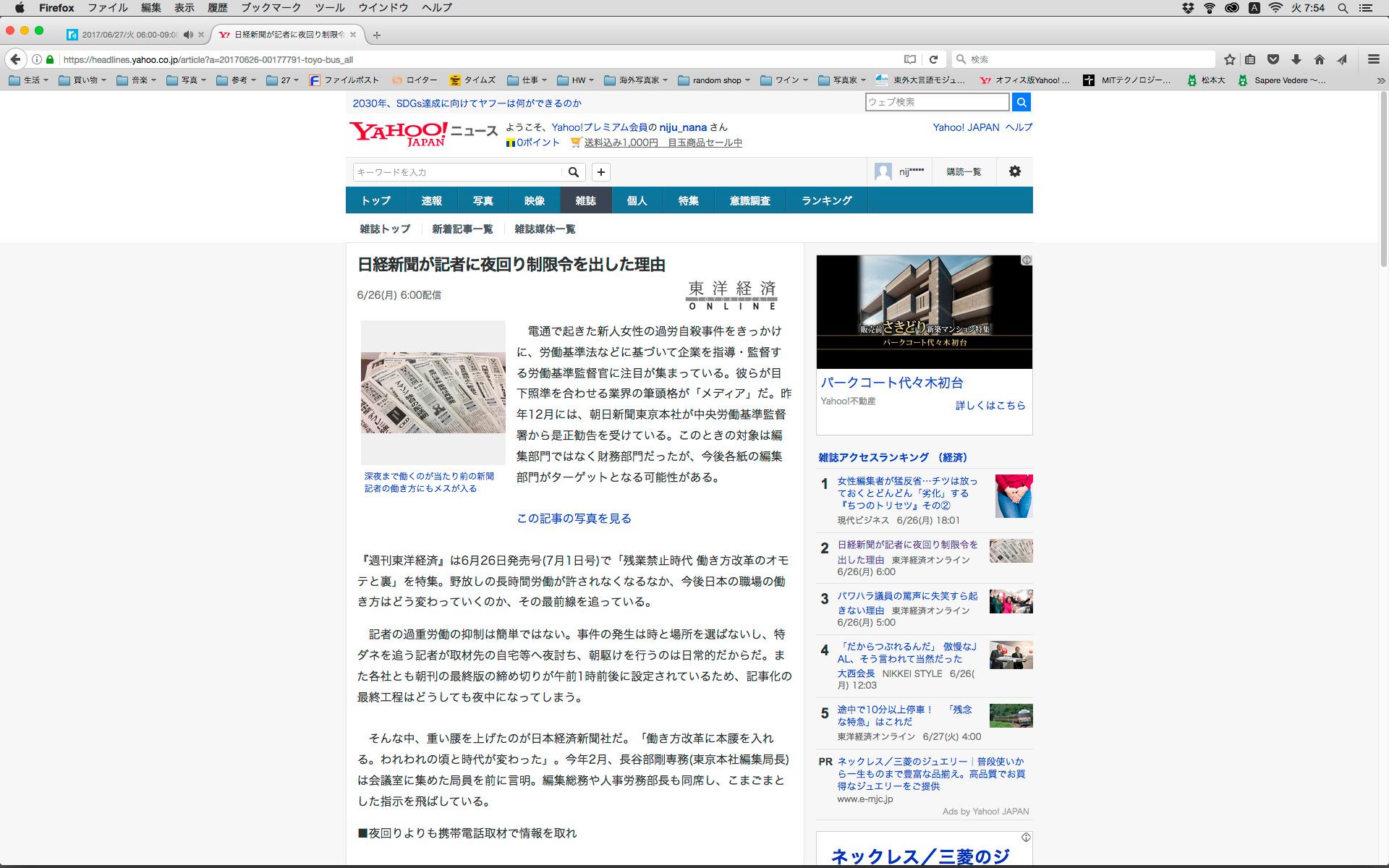Show overflow bookmarks chevron
The height and width of the screenshot is (868, 1389).
coord(1380,80)
